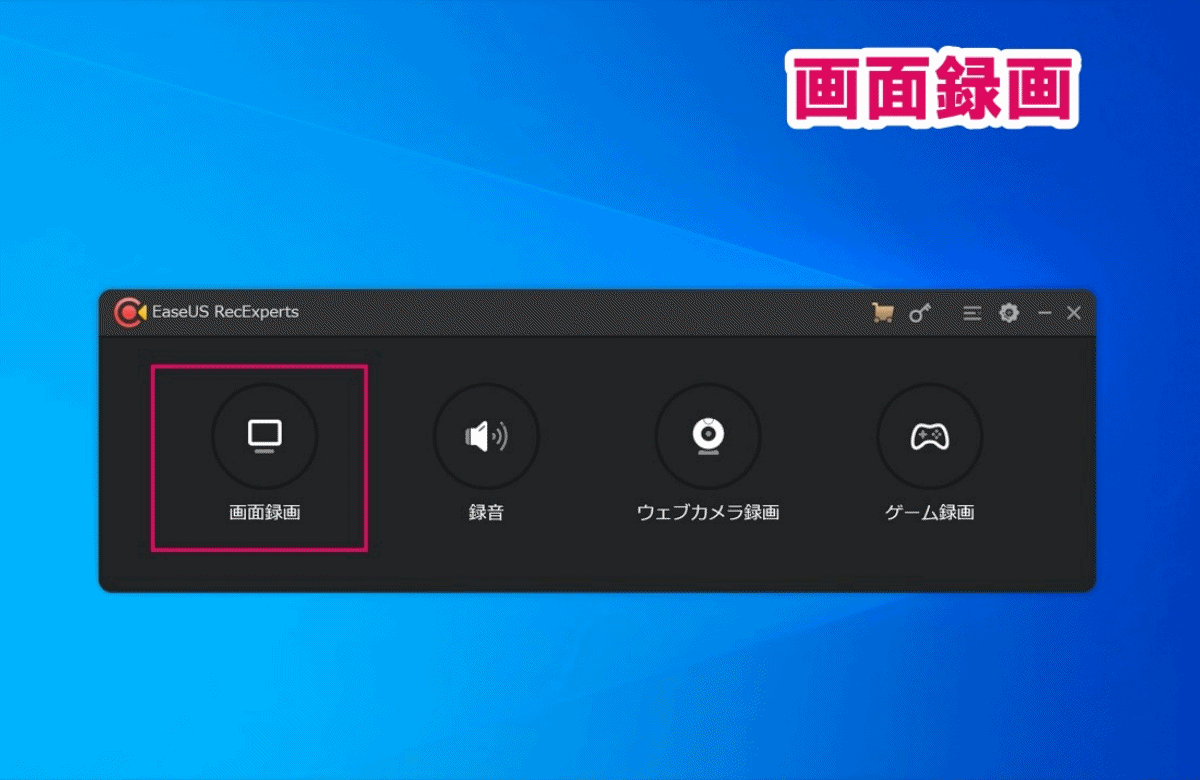Screen dimensions: 1200x780
Task: Close the RecExperts window
Action: 1074,313
